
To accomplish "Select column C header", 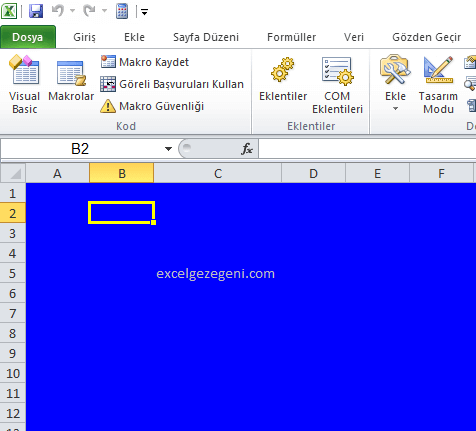I will point(218,173).
